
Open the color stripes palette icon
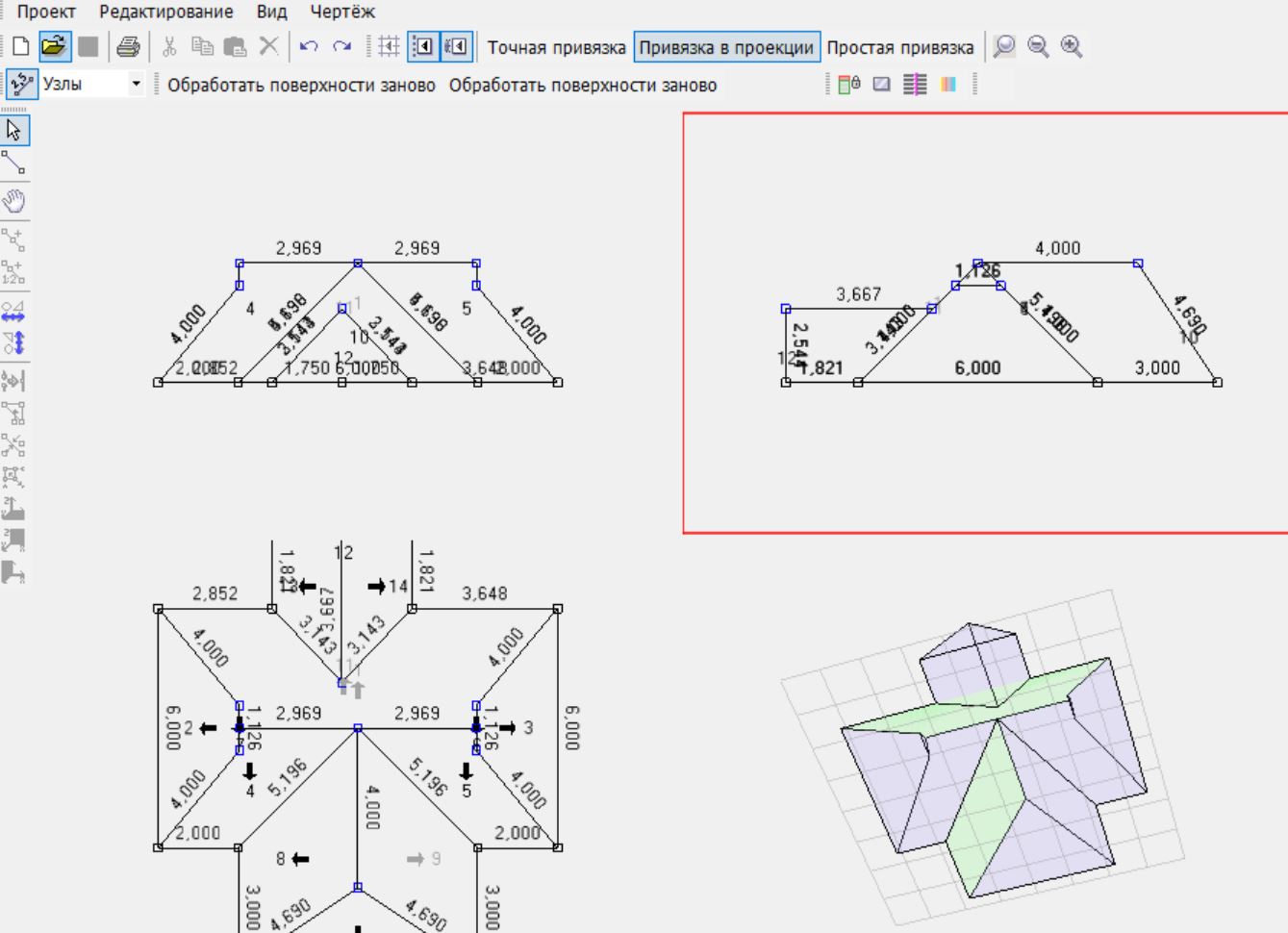pyautogui.click(x=948, y=85)
